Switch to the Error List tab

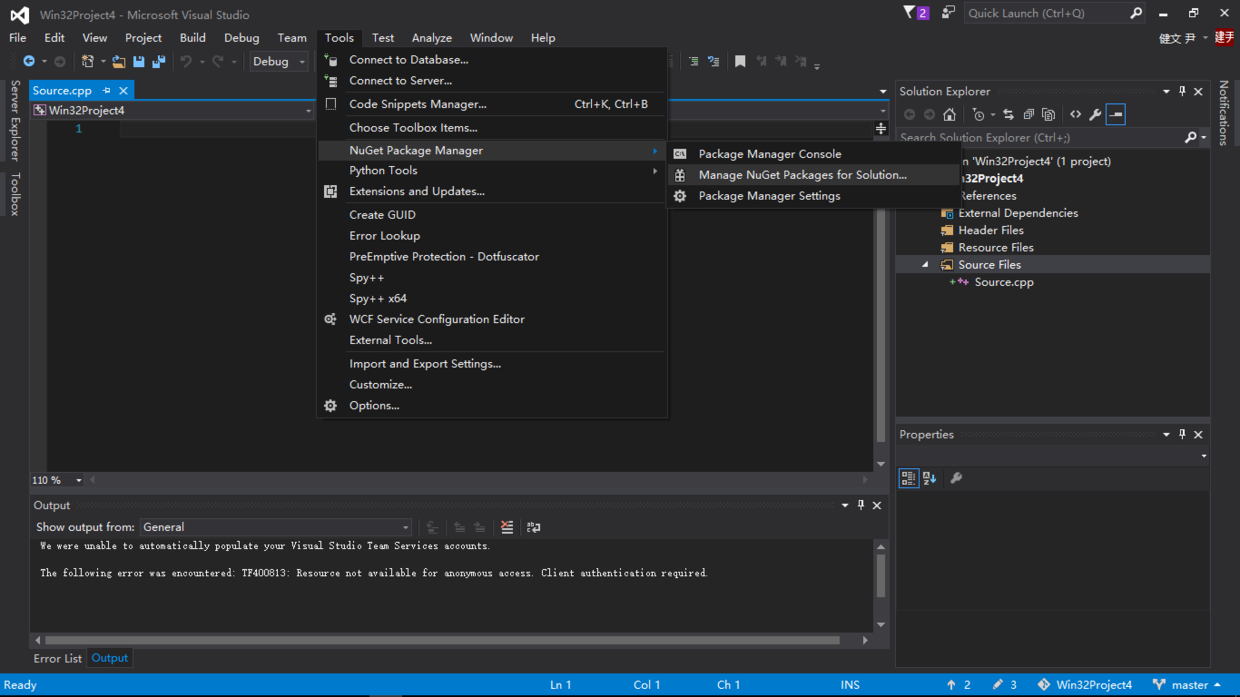[57, 658]
